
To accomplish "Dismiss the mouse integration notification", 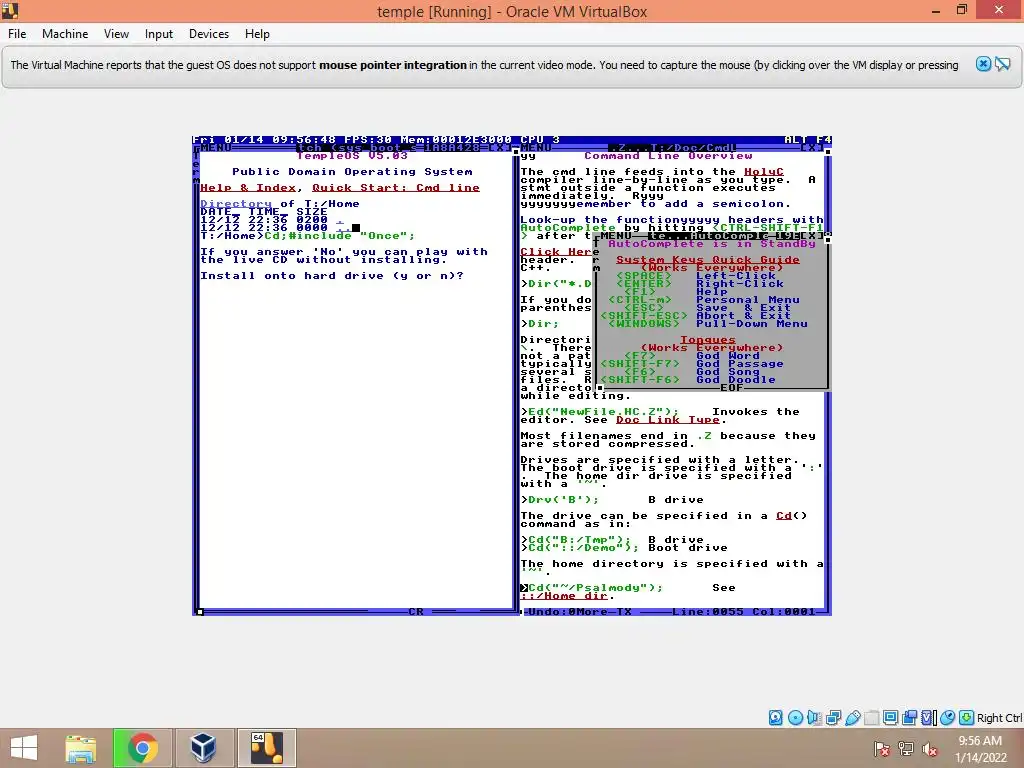I will click(x=983, y=64).
